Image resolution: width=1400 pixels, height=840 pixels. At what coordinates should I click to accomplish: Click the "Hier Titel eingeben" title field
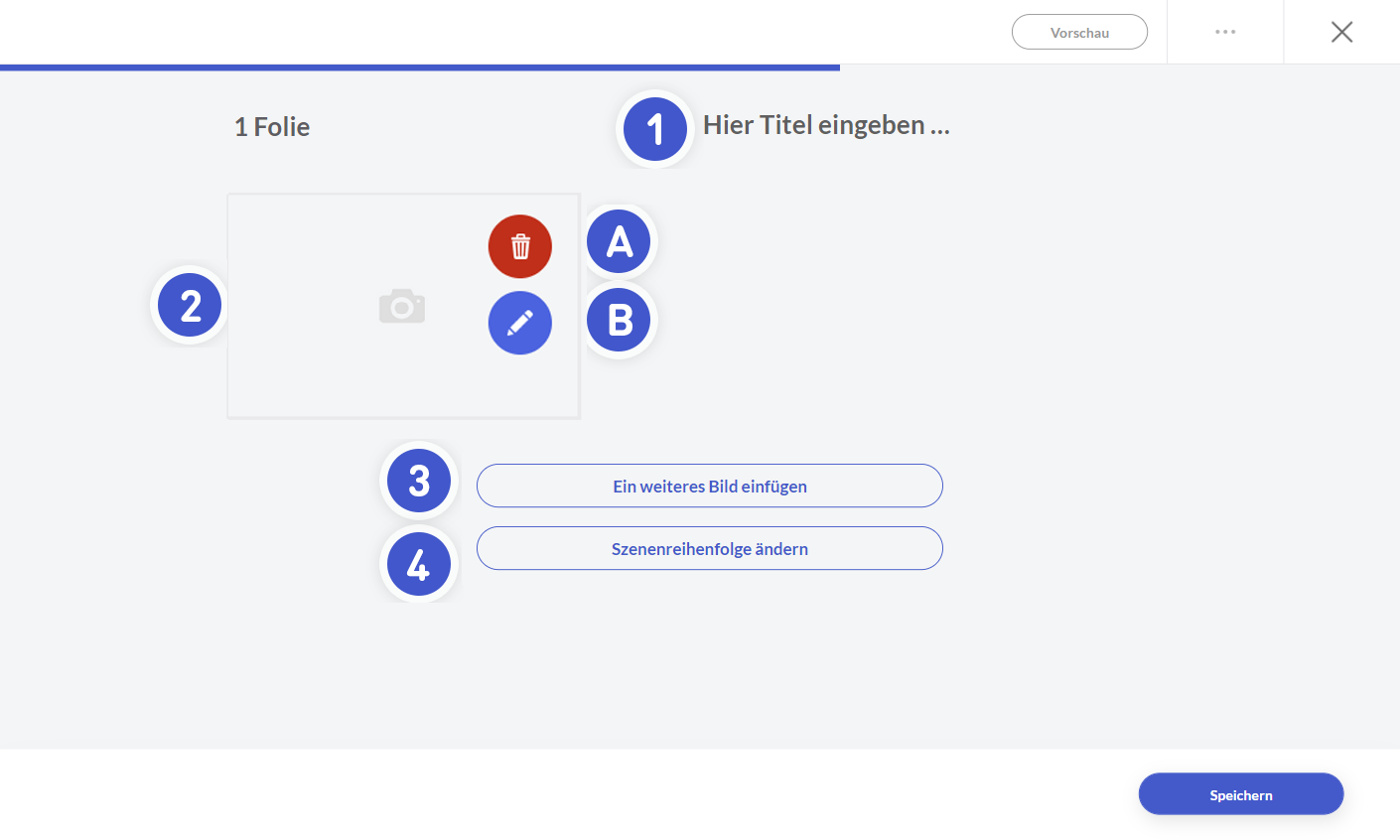(826, 125)
